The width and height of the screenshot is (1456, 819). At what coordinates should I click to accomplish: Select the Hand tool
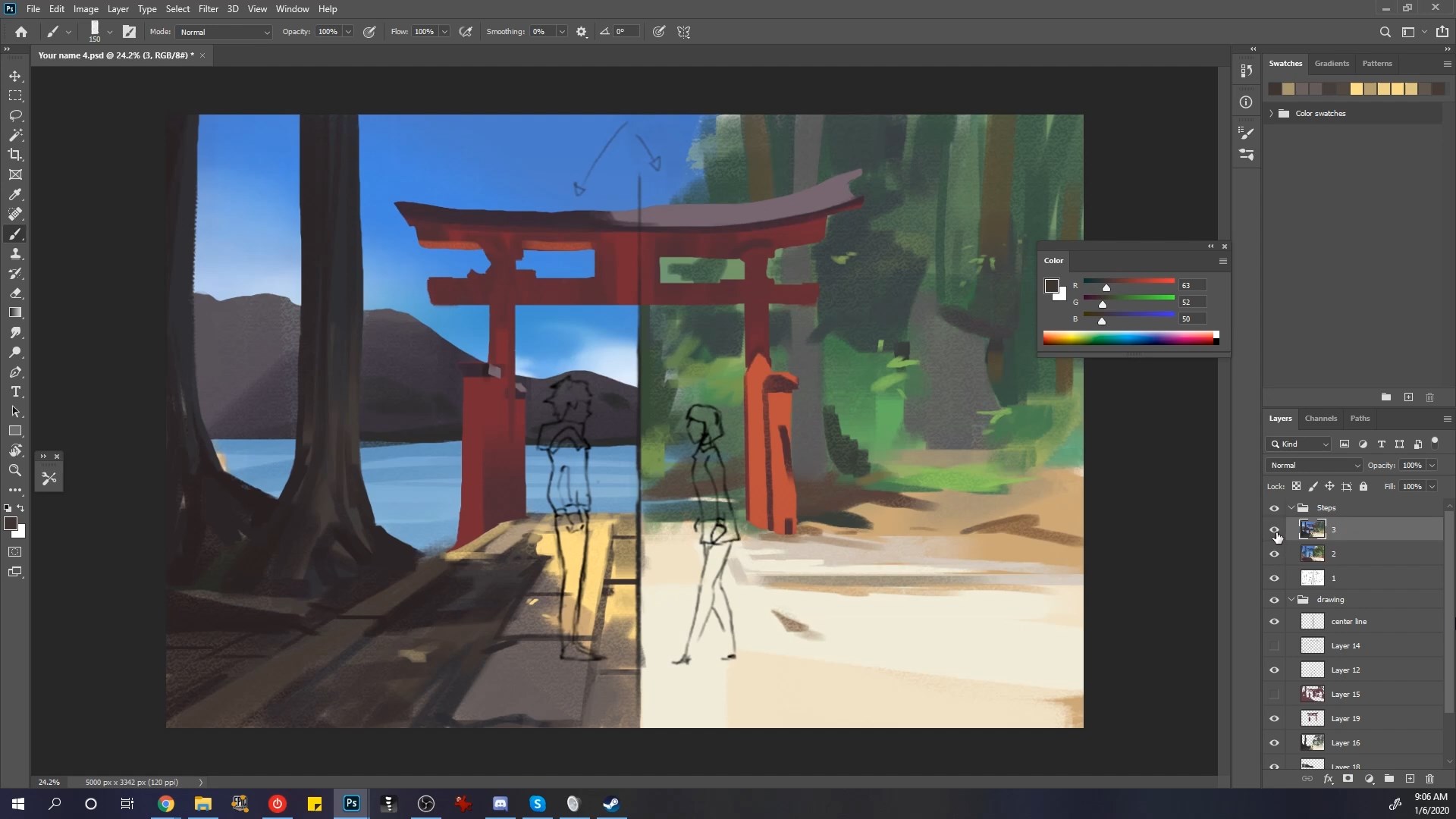(15, 450)
